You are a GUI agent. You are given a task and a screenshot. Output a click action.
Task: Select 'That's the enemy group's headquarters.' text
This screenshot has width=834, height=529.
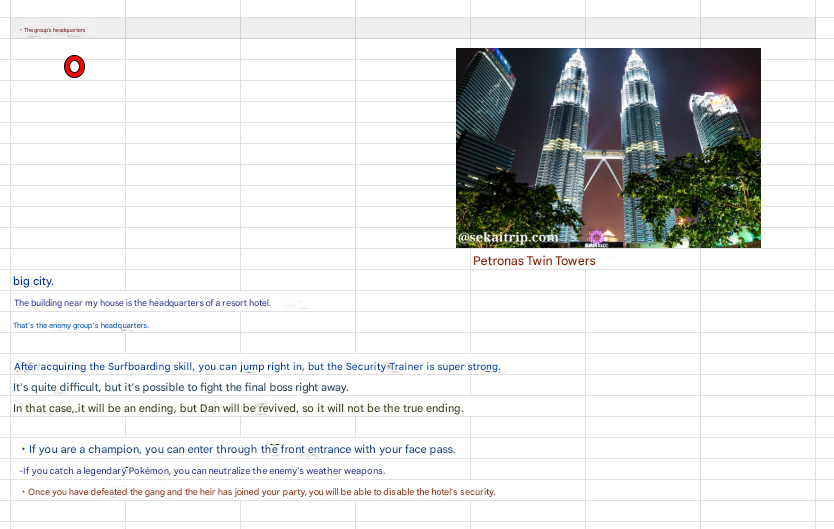tap(81, 325)
